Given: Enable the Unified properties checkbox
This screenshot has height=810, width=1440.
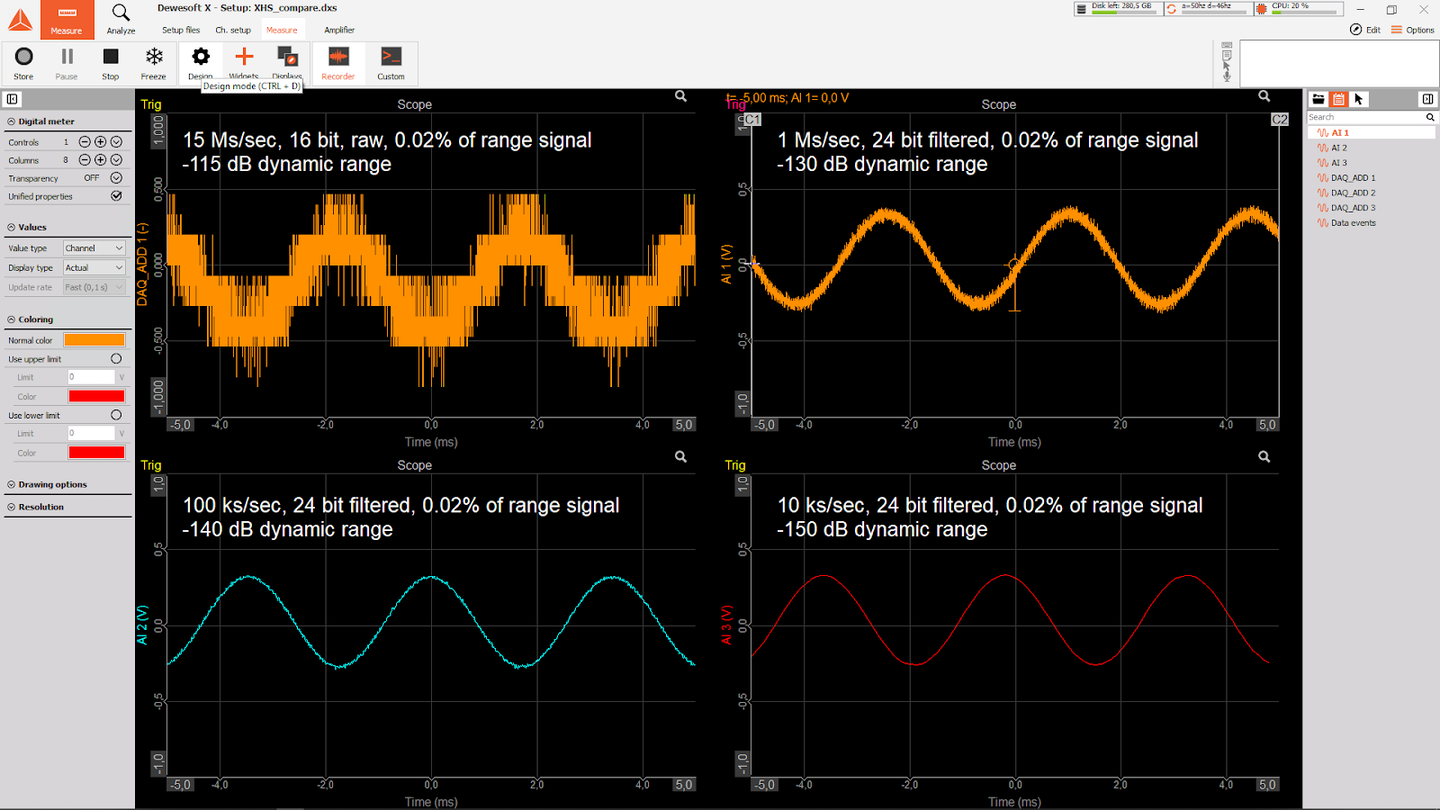Looking at the screenshot, I should tap(116, 196).
